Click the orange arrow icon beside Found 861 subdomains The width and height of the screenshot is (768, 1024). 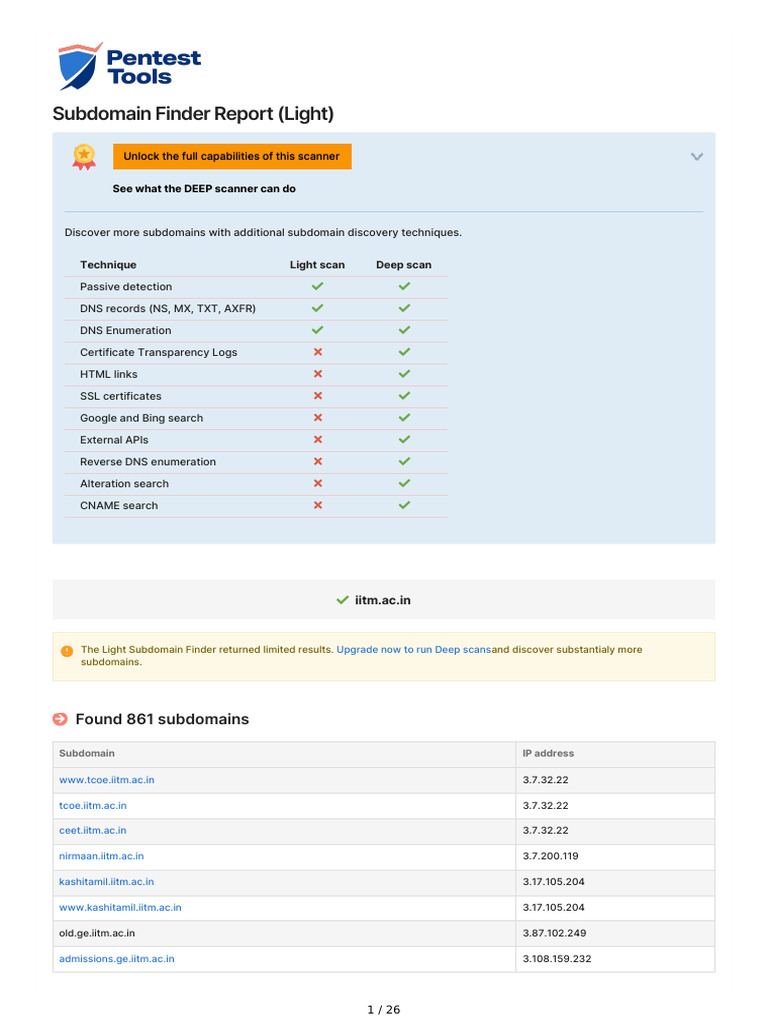61,719
